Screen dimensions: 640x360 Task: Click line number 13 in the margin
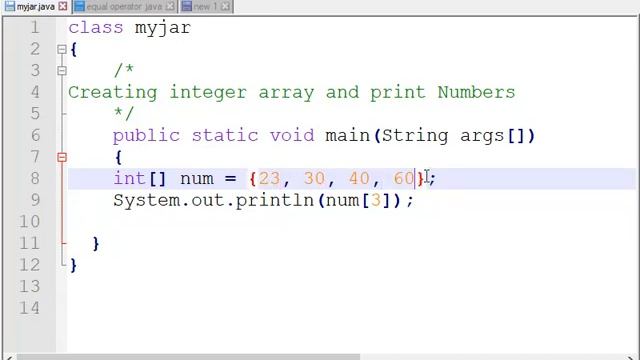29,287
